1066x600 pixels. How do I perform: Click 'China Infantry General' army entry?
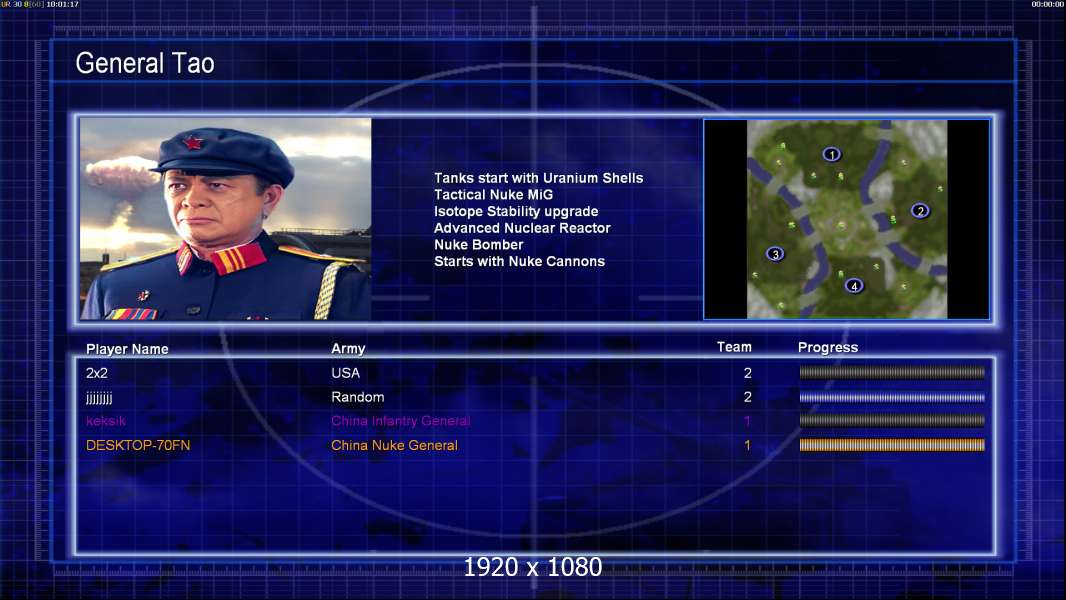coord(400,421)
